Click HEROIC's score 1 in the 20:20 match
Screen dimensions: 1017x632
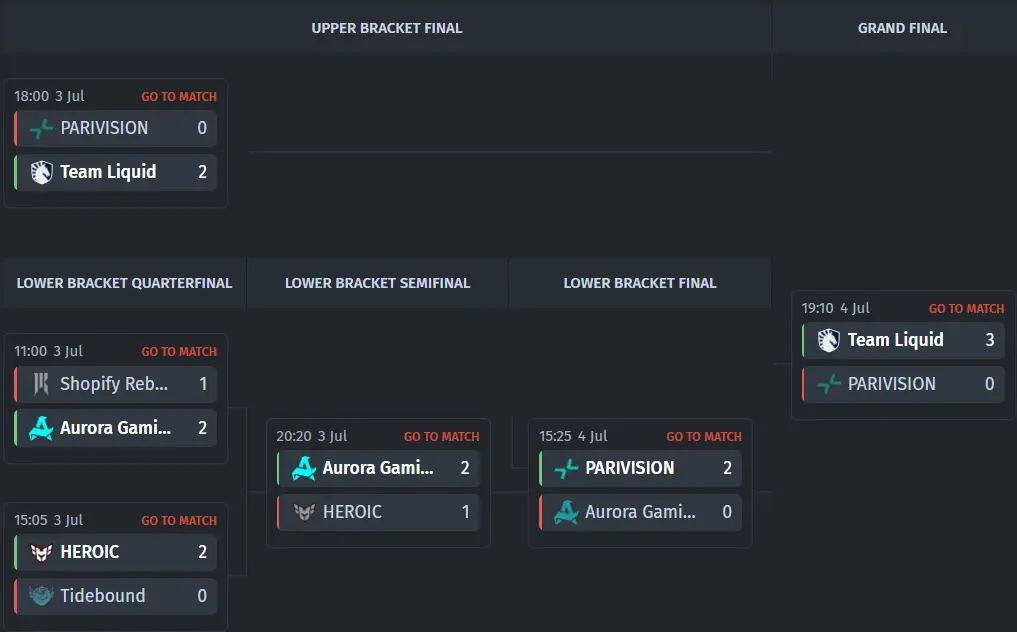(x=466, y=512)
